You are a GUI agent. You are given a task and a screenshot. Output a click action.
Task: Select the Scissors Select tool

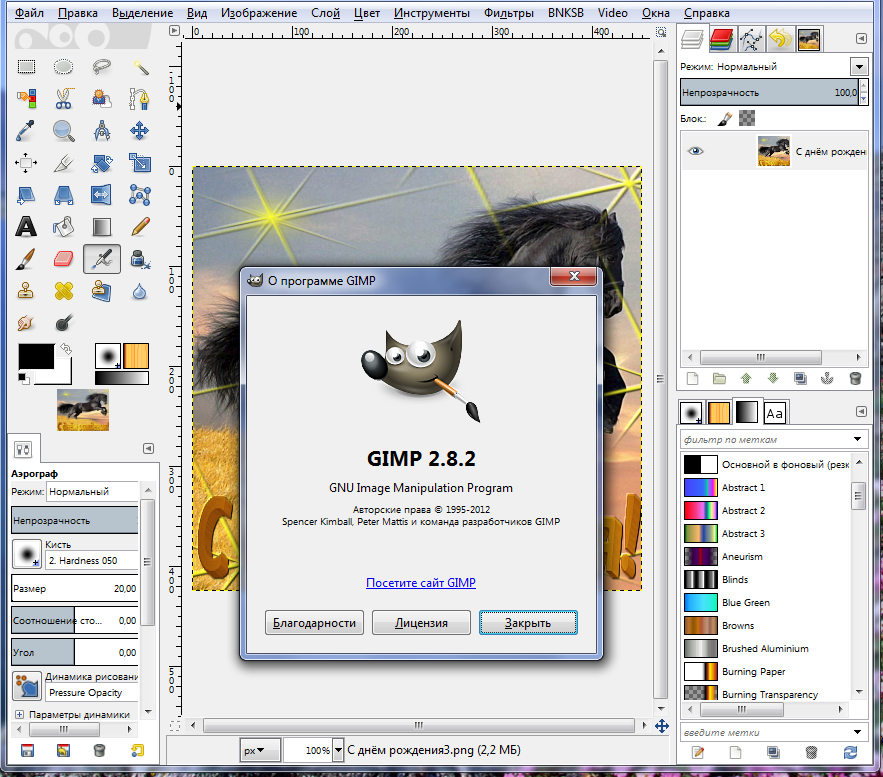[64, 99]
